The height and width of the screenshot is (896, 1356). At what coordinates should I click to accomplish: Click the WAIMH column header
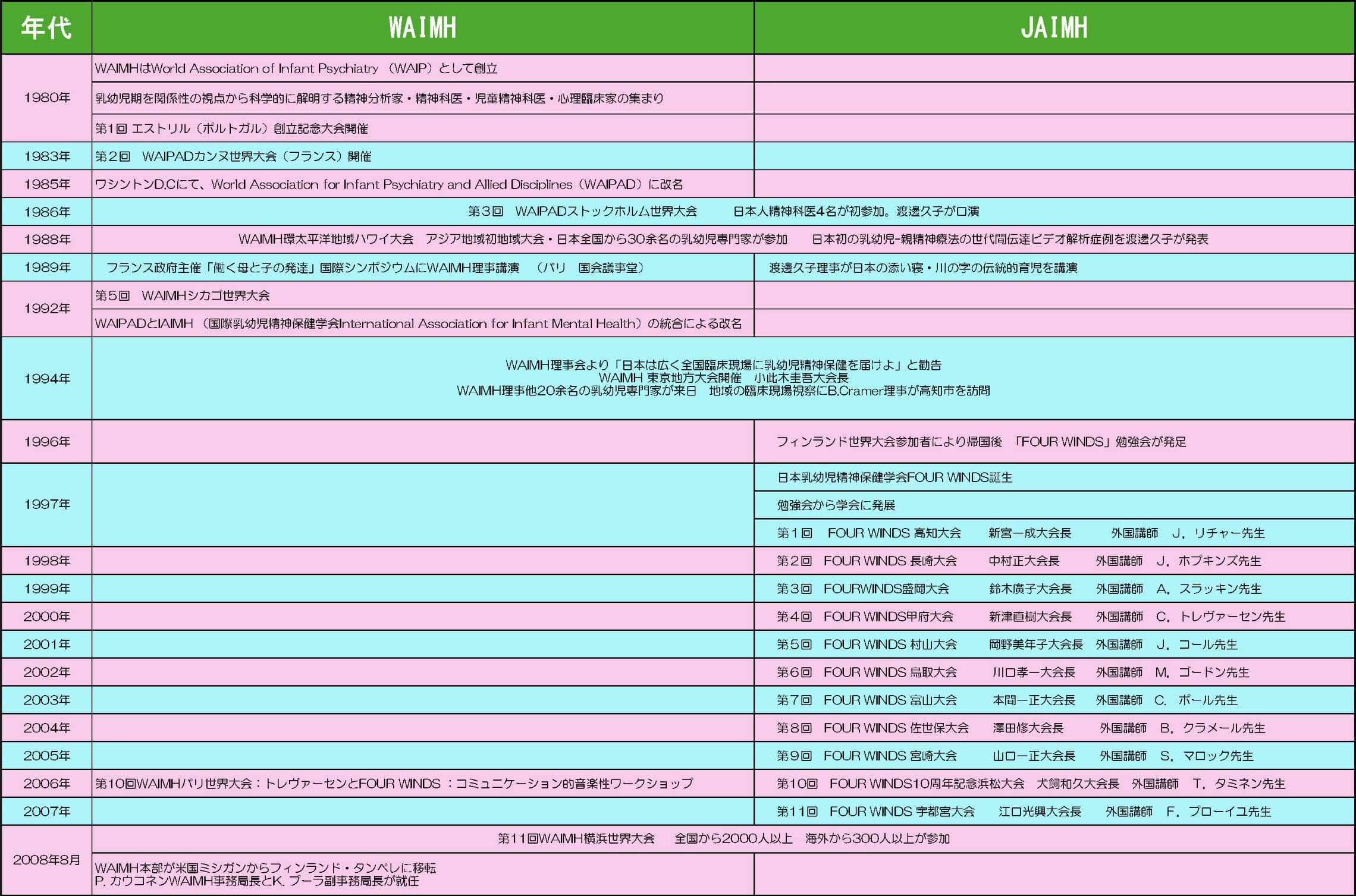422,28
